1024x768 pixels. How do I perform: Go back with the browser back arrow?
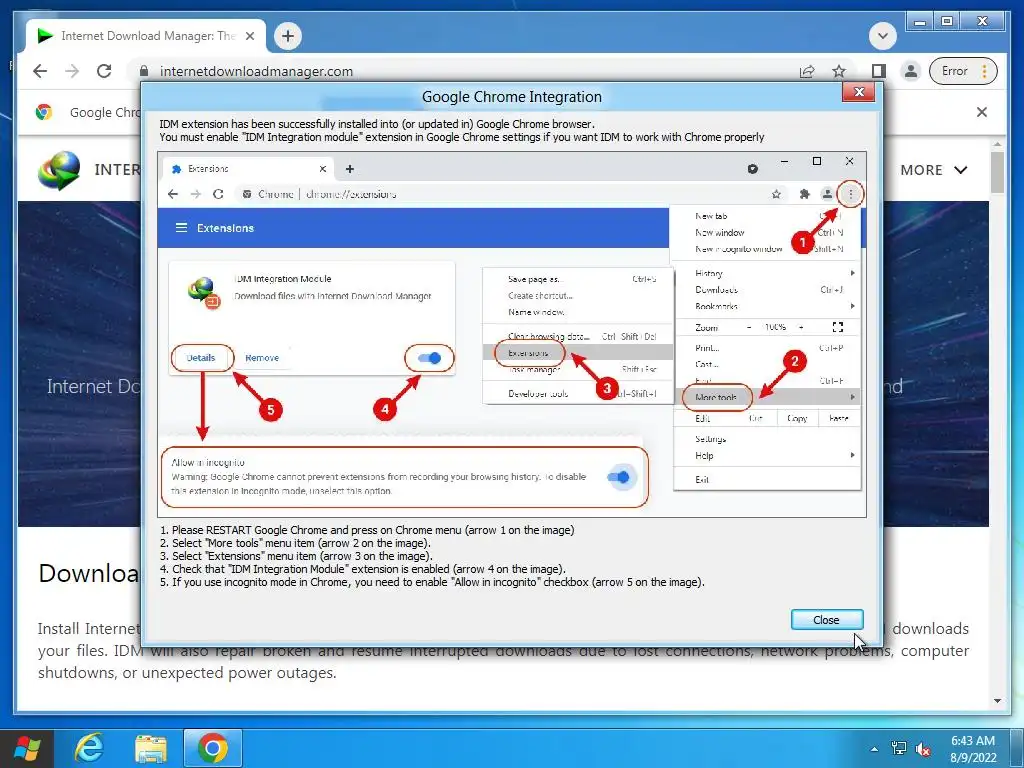40,71
